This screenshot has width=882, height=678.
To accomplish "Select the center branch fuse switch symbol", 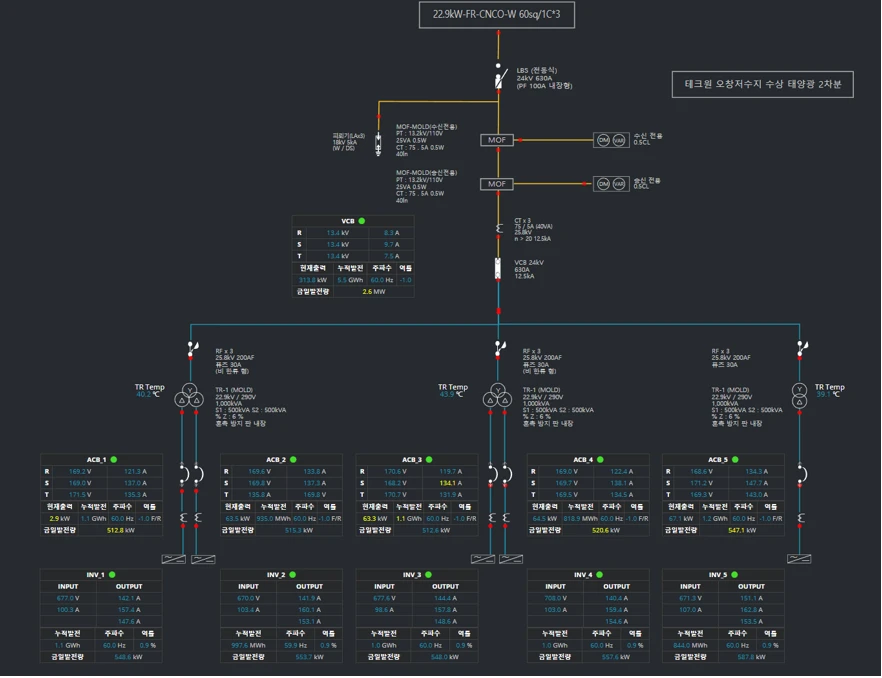I will 500,349.
